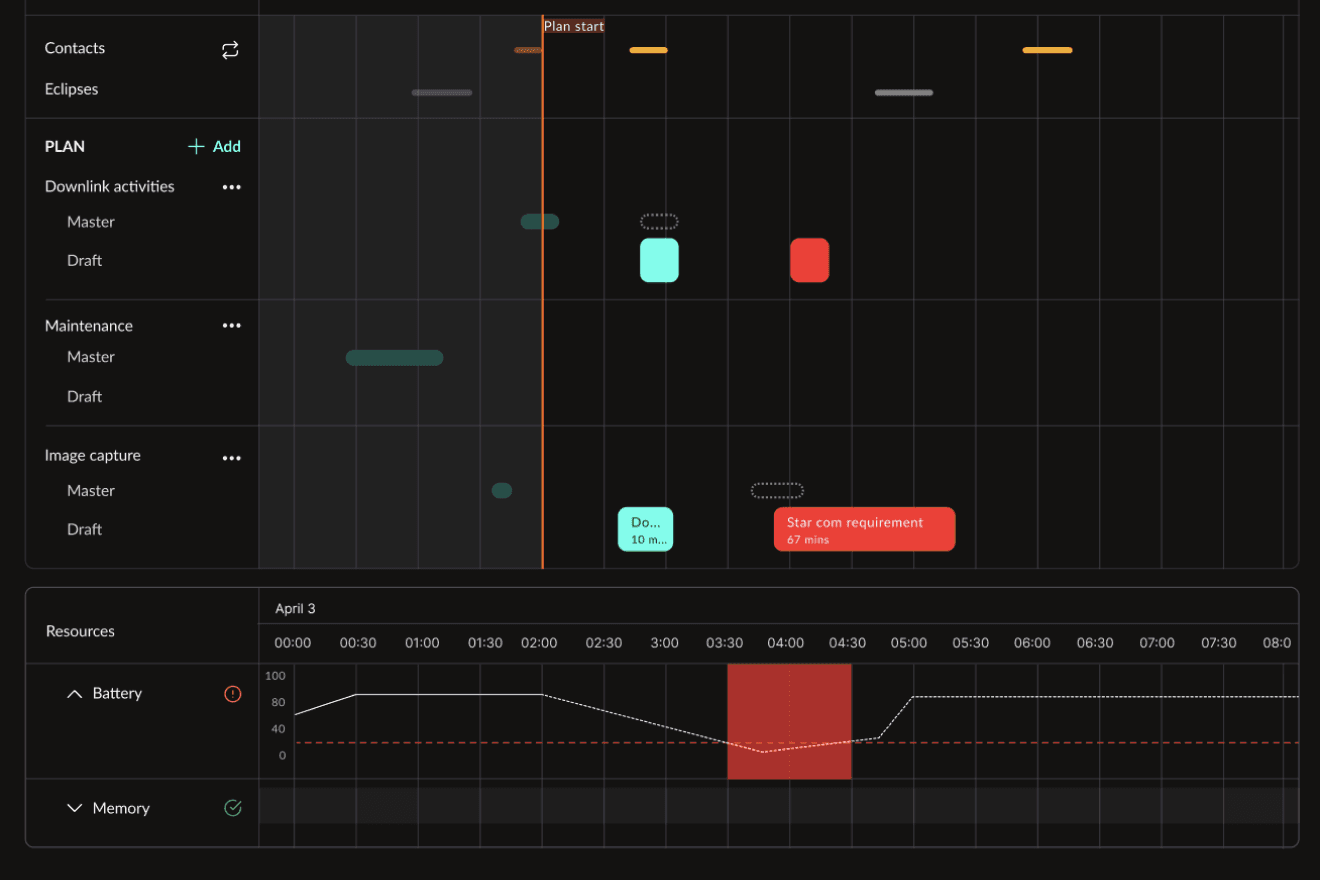Click the dashed outline placeholder in Downlink Master

[x=659, y=221]
